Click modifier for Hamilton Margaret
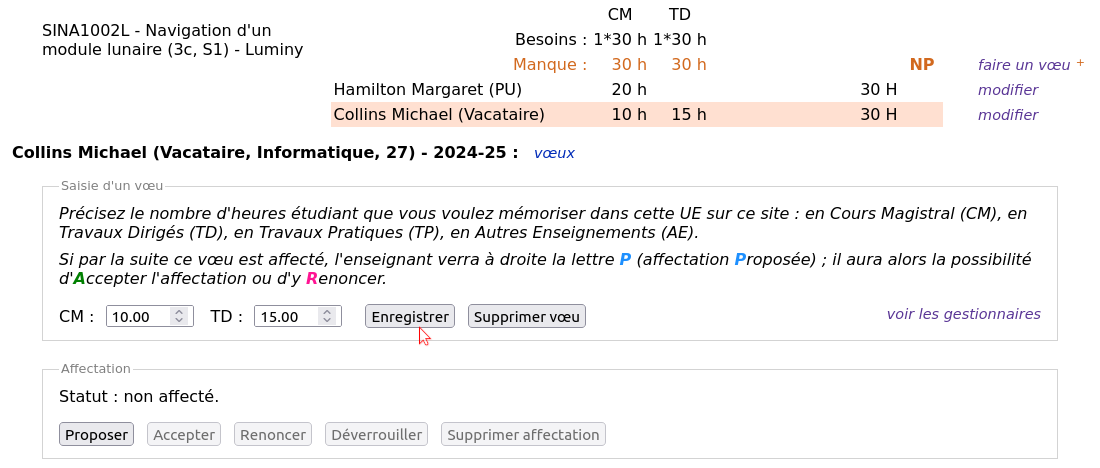Image resolution: width=1100 pixels, height=468 pixels. 1008,90
